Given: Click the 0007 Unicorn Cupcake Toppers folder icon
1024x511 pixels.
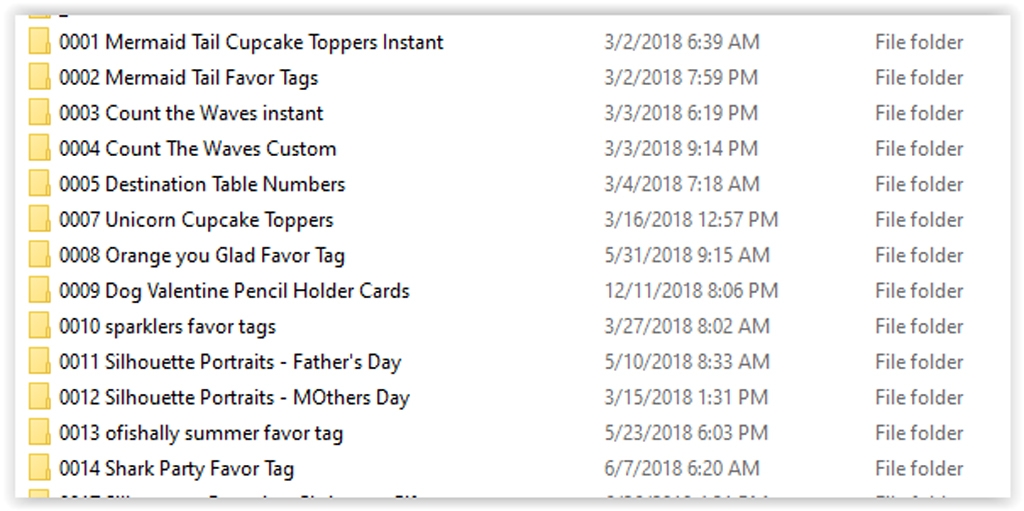Looking at the screenshot, I should (40, 220).
